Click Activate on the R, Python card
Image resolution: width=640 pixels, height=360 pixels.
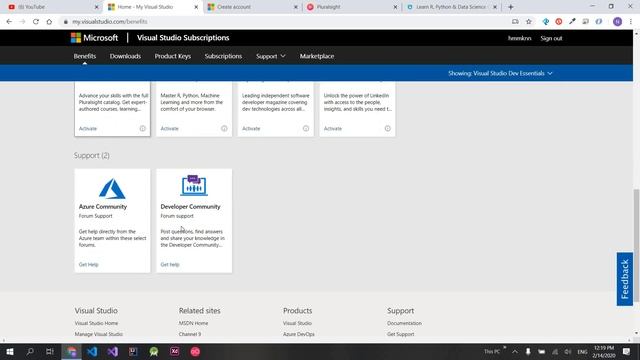coord(169,129)
